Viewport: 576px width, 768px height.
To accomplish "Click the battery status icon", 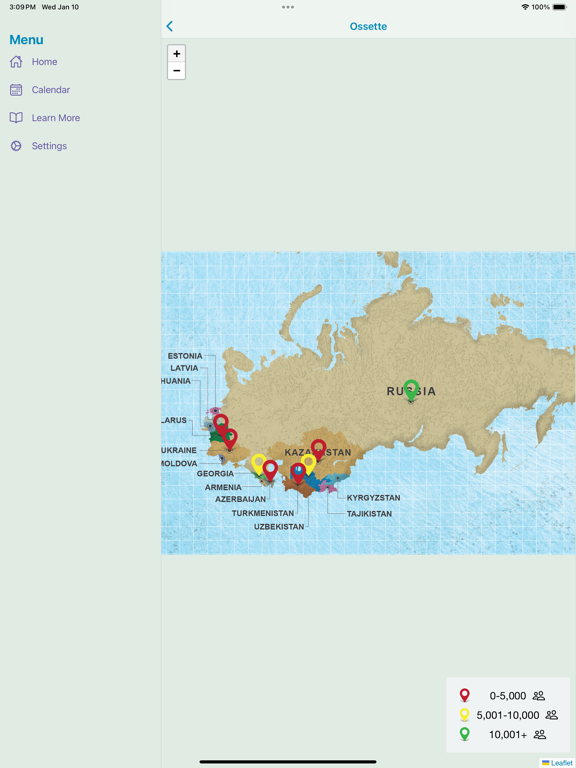I will tap(560, 7).
